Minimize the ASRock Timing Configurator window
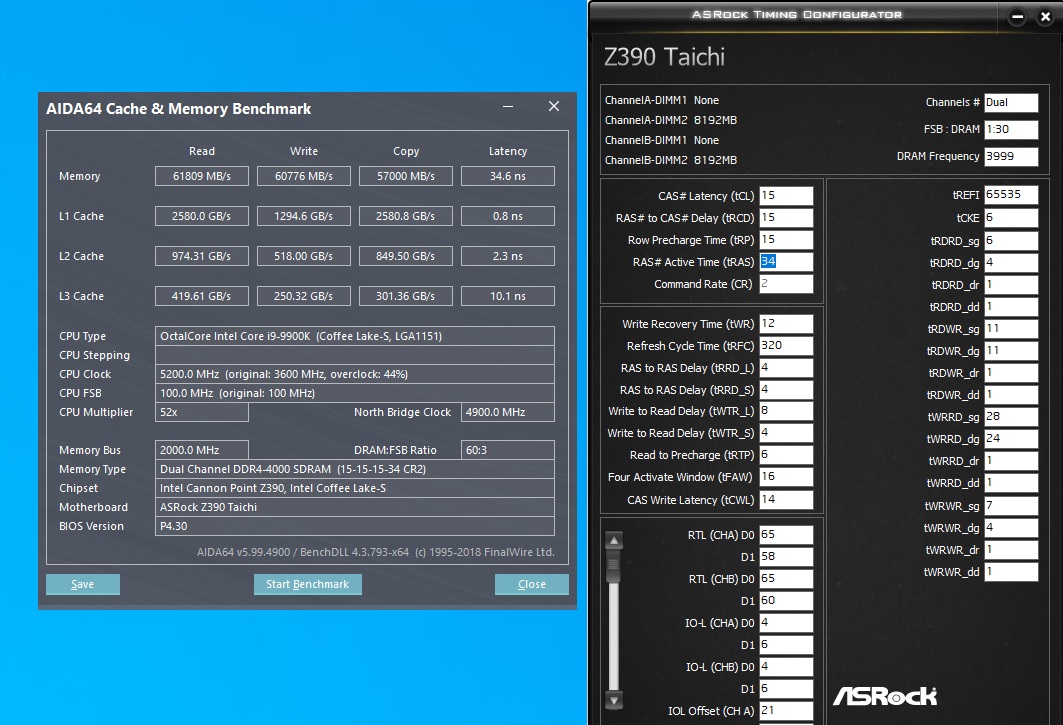 (1017, 17)
